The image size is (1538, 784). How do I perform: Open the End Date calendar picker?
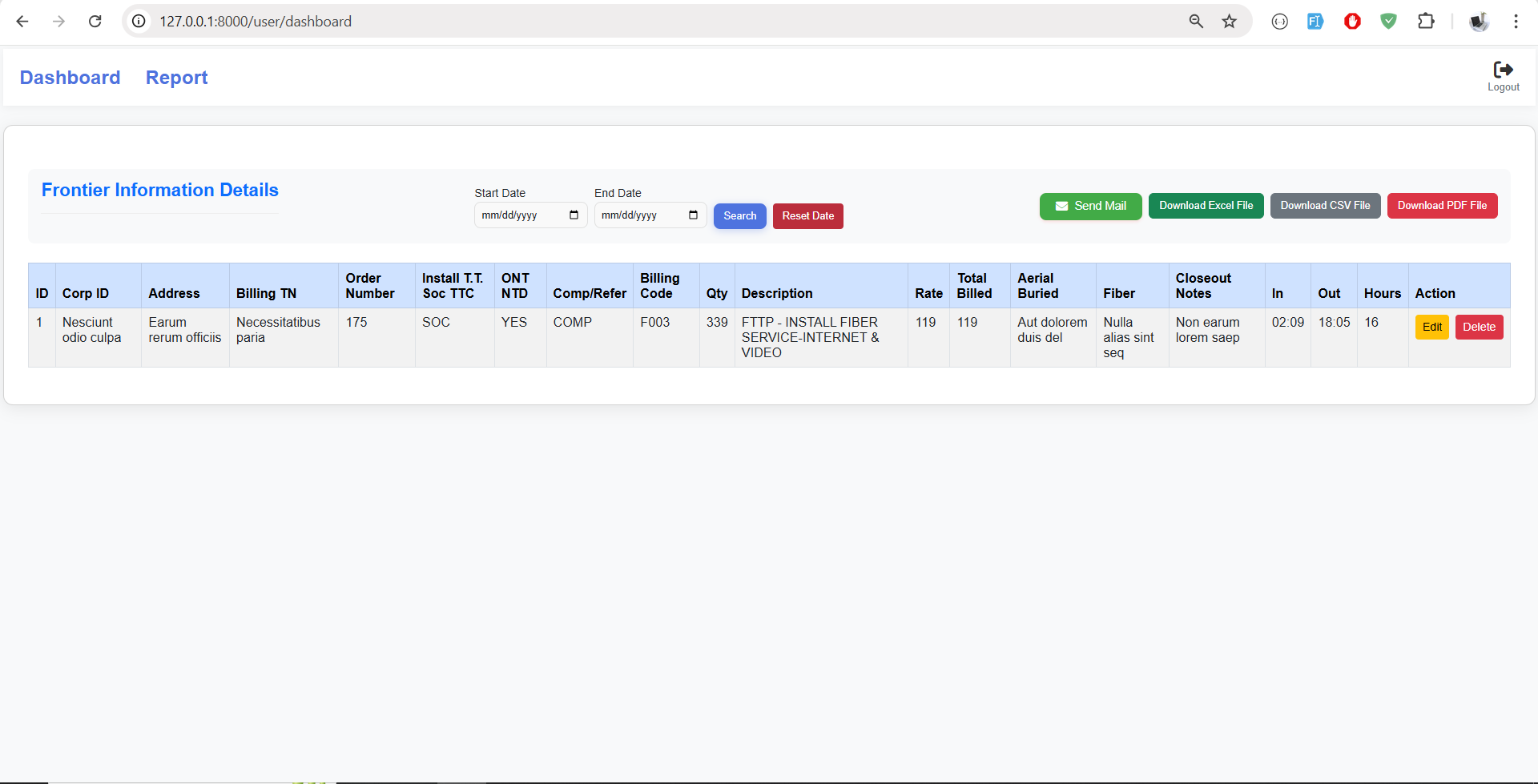click(x=693, y=215)
